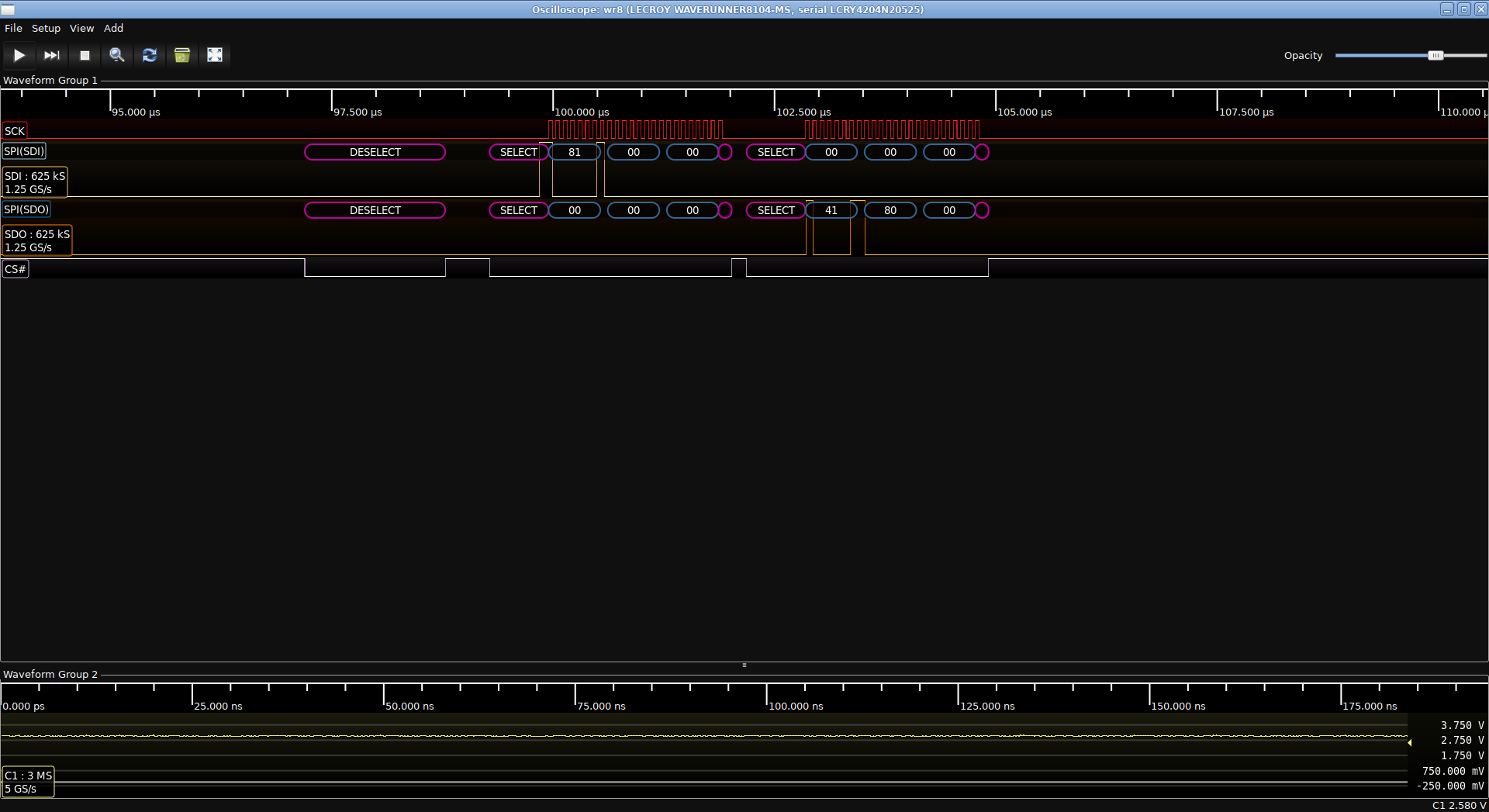1489x812 pixels.
Task: Select the SPI(SDO) decode label
Action: 26,209
